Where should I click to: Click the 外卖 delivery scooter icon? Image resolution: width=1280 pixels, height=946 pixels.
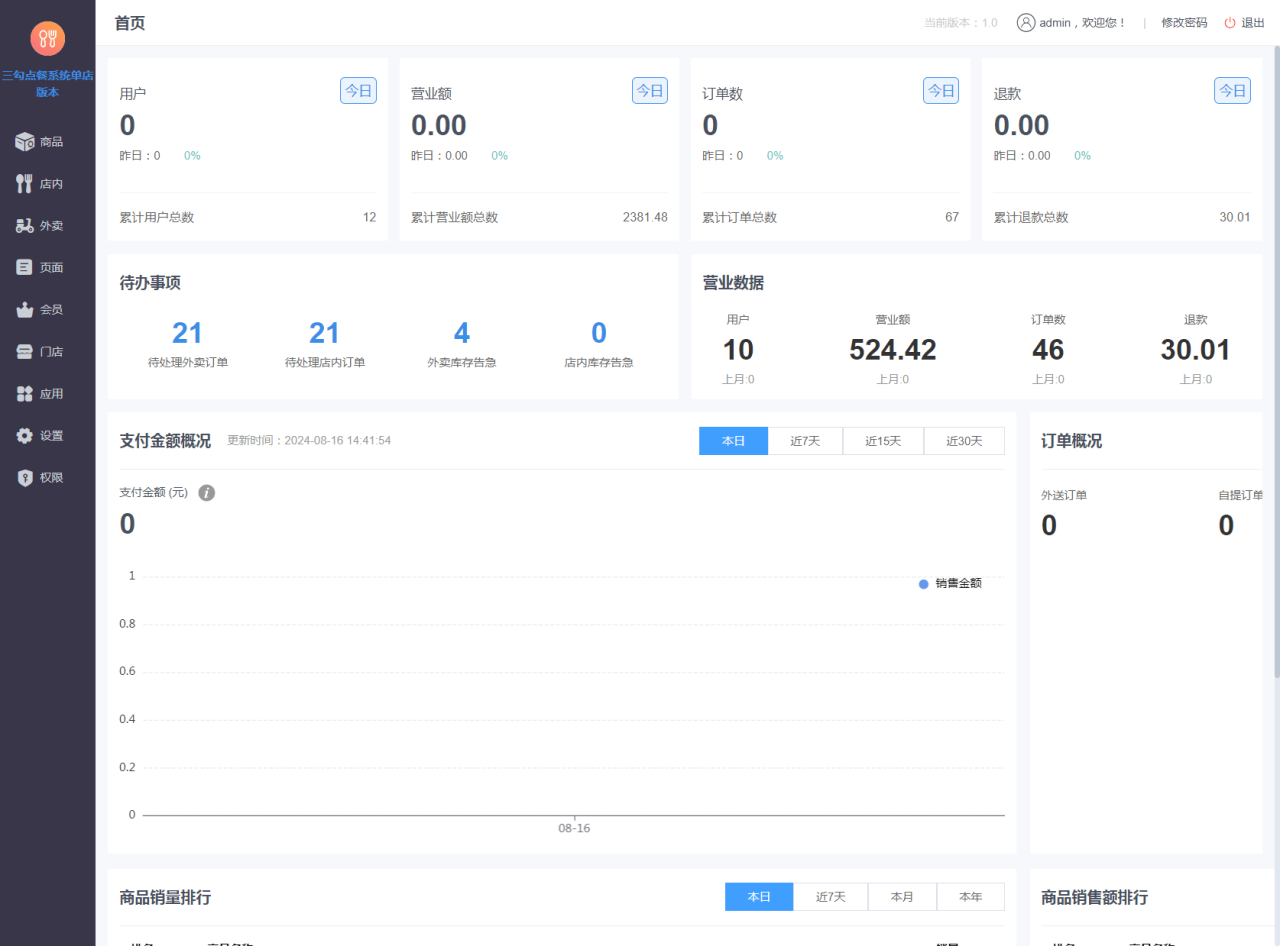click(25, 226)
